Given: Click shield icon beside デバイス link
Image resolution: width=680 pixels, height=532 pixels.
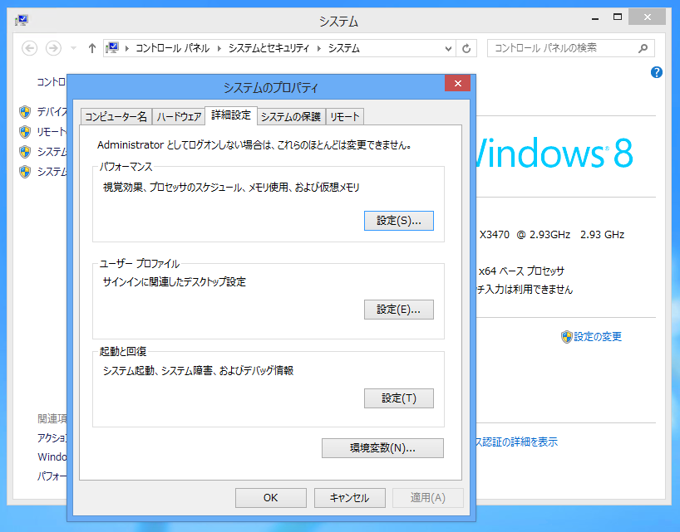Looking at the screenshot, I should [25, 112].
